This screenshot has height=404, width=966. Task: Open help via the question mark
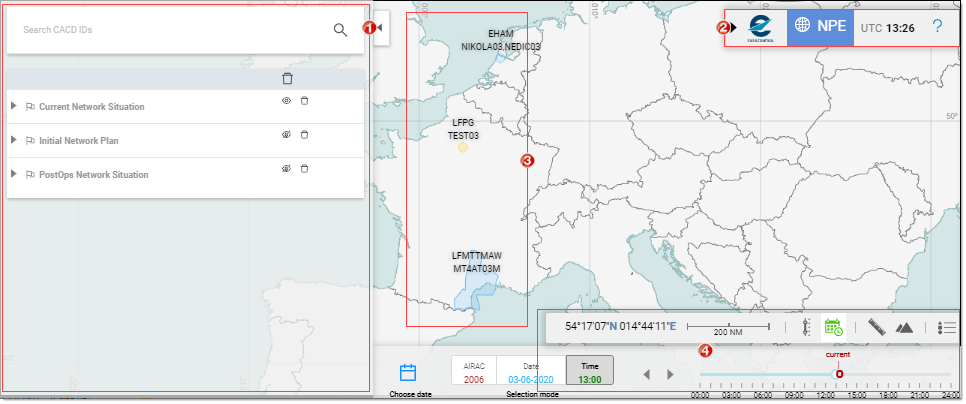[937, 27]
